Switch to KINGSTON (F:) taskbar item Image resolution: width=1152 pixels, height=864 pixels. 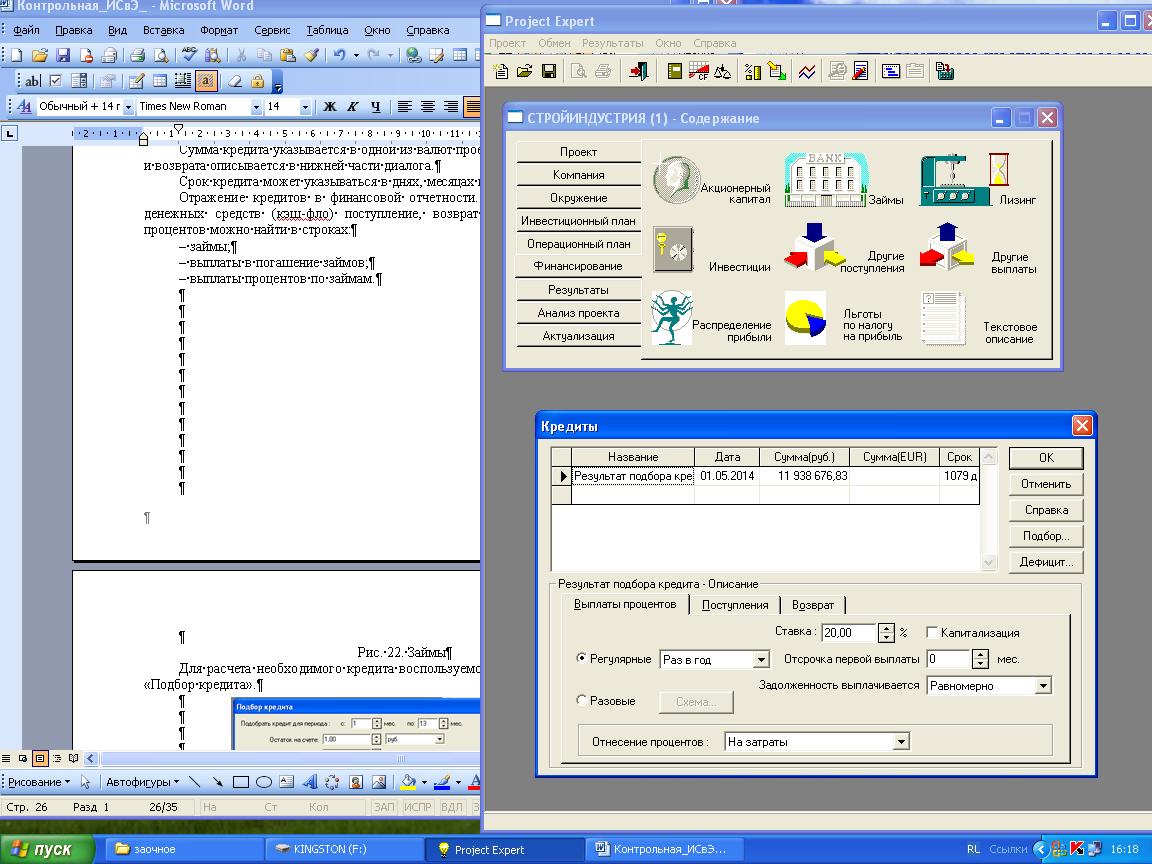343,849
